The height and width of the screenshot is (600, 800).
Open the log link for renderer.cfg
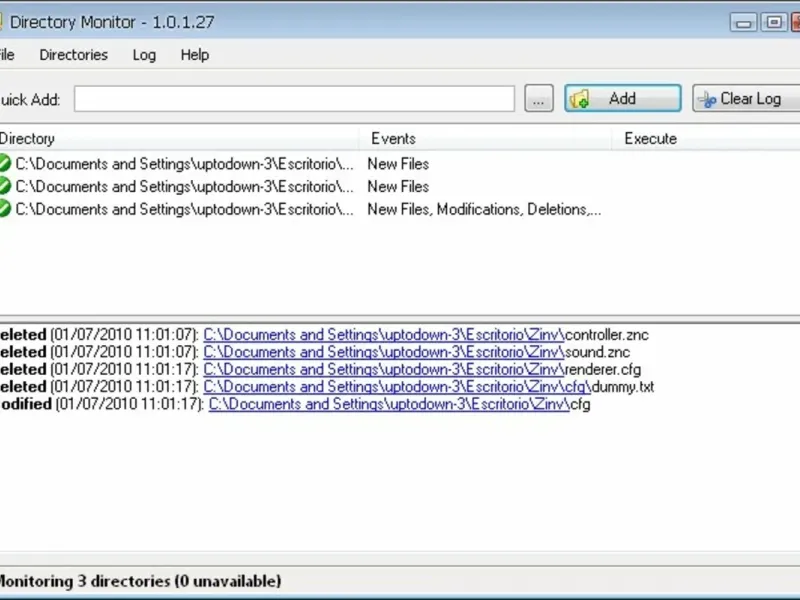point(384,369)
